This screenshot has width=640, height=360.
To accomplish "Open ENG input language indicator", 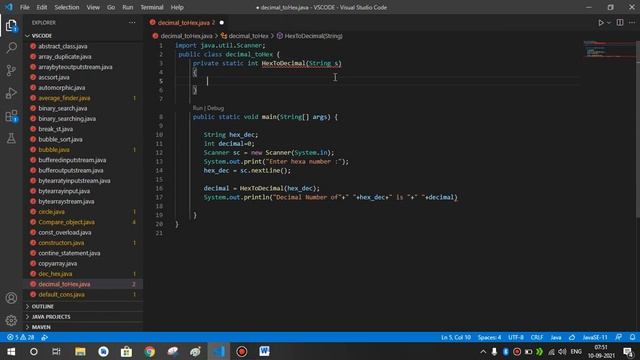I will (x=576, y=351).
